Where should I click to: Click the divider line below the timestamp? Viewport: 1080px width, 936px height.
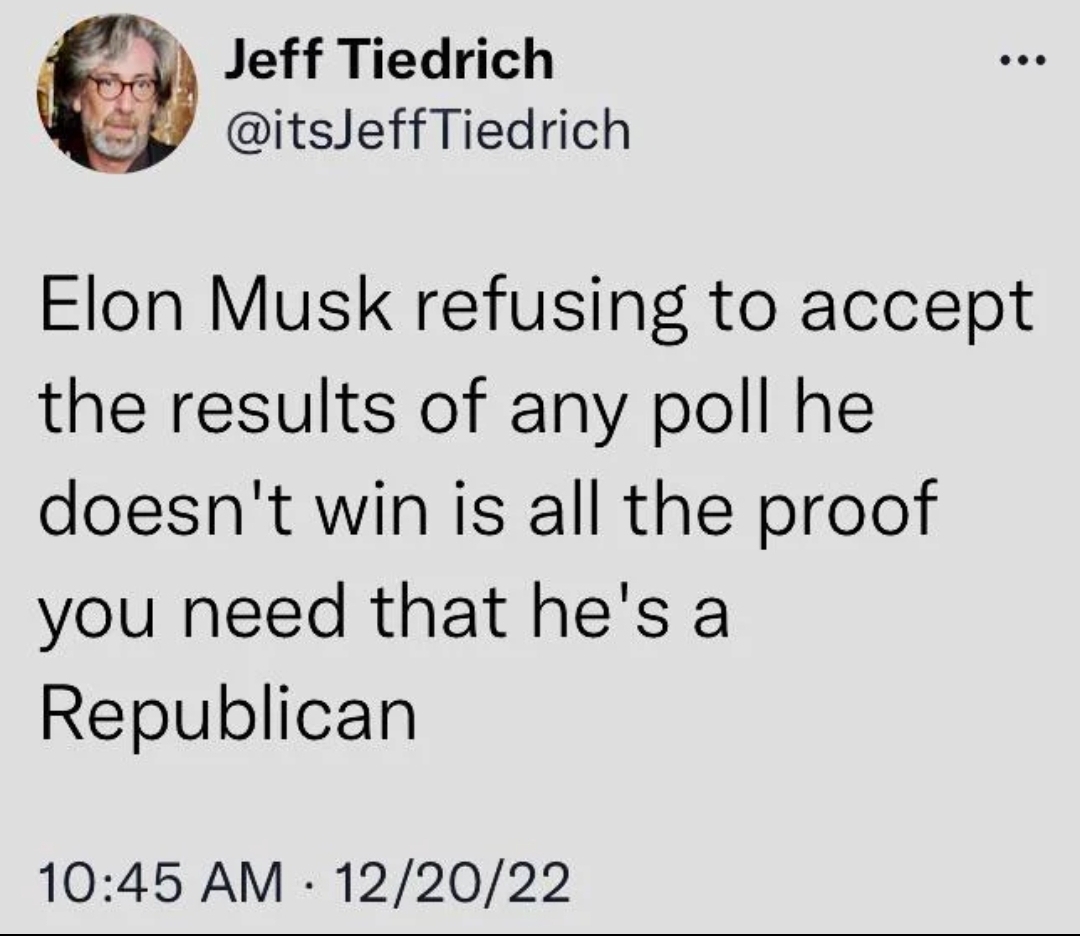(x=540, y=931)
